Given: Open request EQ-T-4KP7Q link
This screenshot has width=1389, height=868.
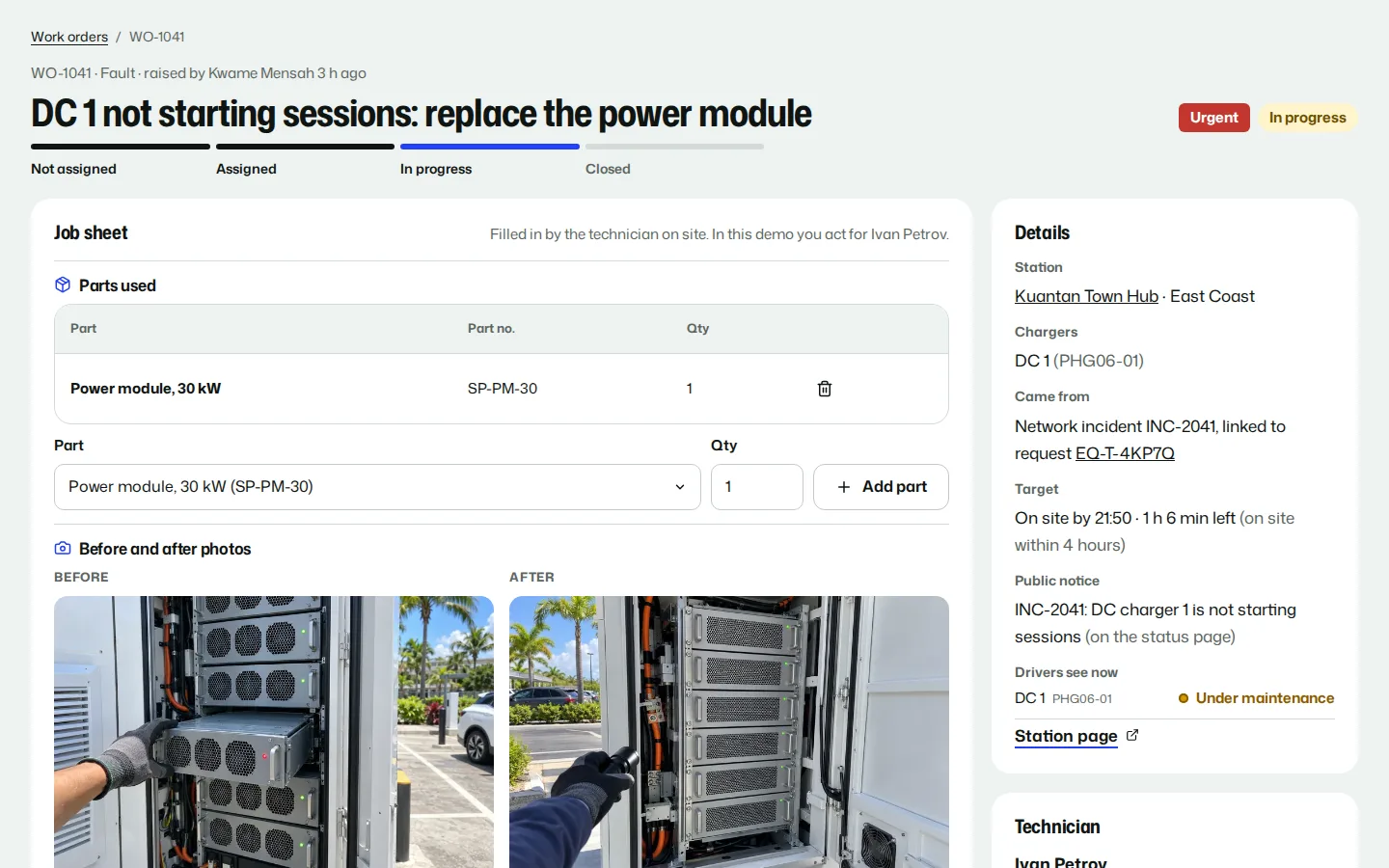Looking at the screenshot, I should click(1125, 453).
